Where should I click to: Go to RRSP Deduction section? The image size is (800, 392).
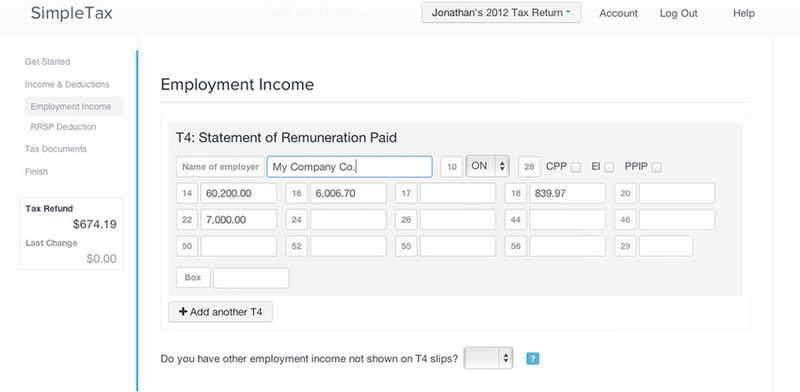(63, 127)
